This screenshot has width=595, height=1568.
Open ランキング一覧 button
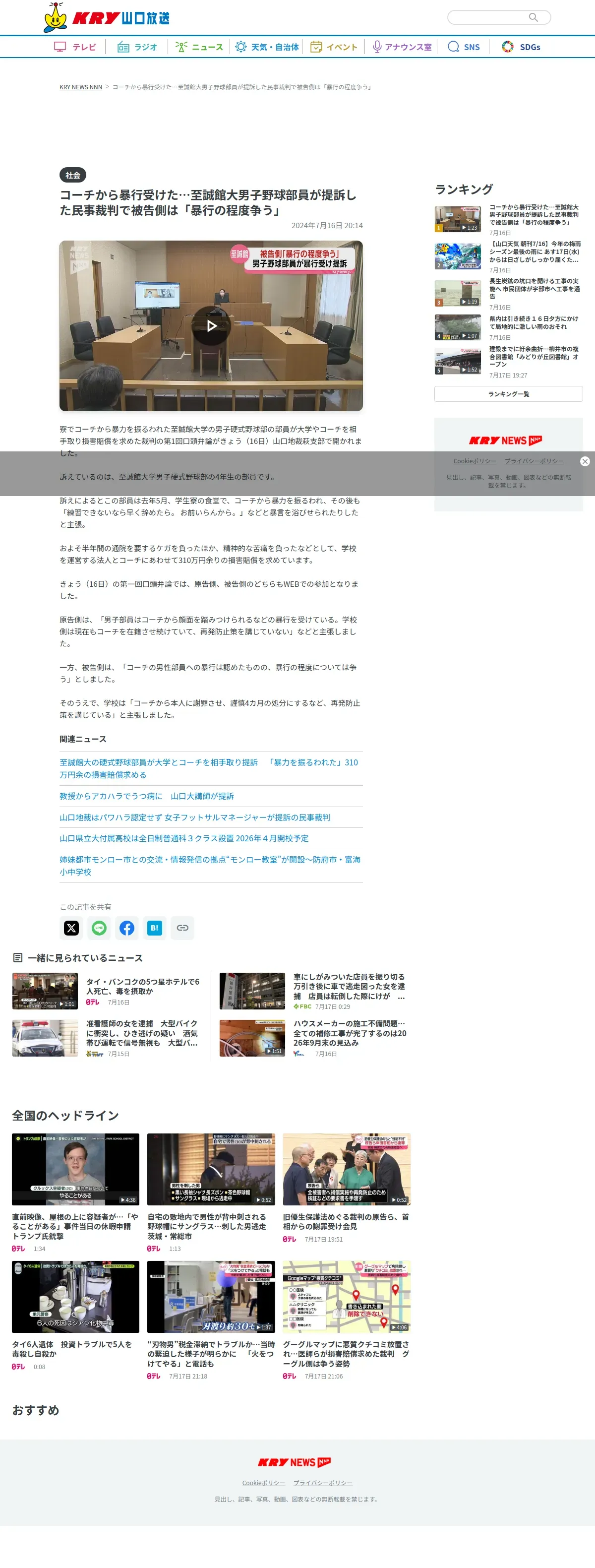[x=509, y=394]
